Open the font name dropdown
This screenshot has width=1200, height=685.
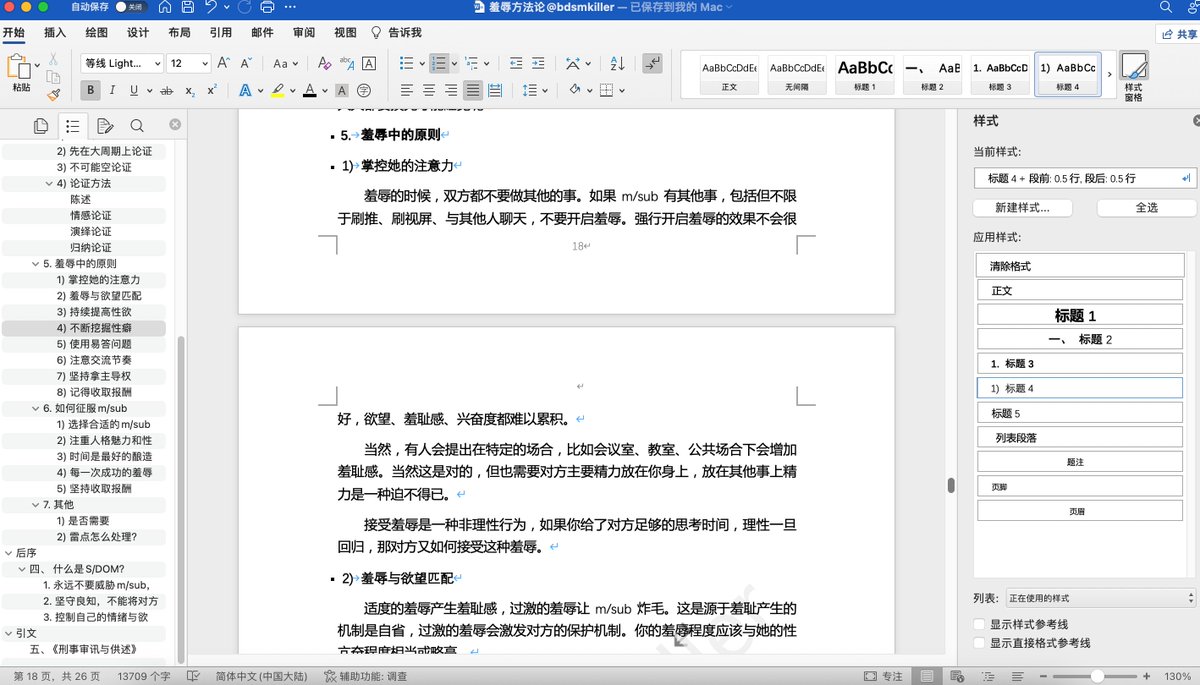tap(157, 63)
